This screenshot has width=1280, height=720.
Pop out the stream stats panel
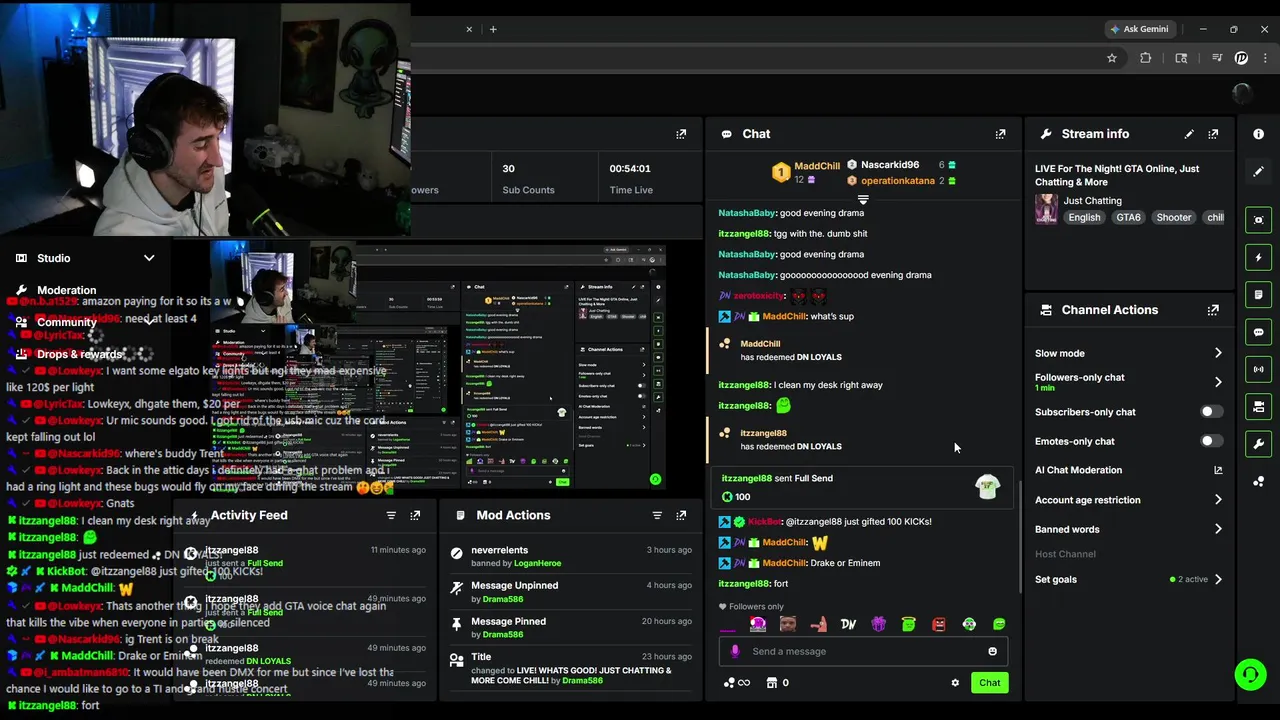pyautogui.click(x=681, y=134)
